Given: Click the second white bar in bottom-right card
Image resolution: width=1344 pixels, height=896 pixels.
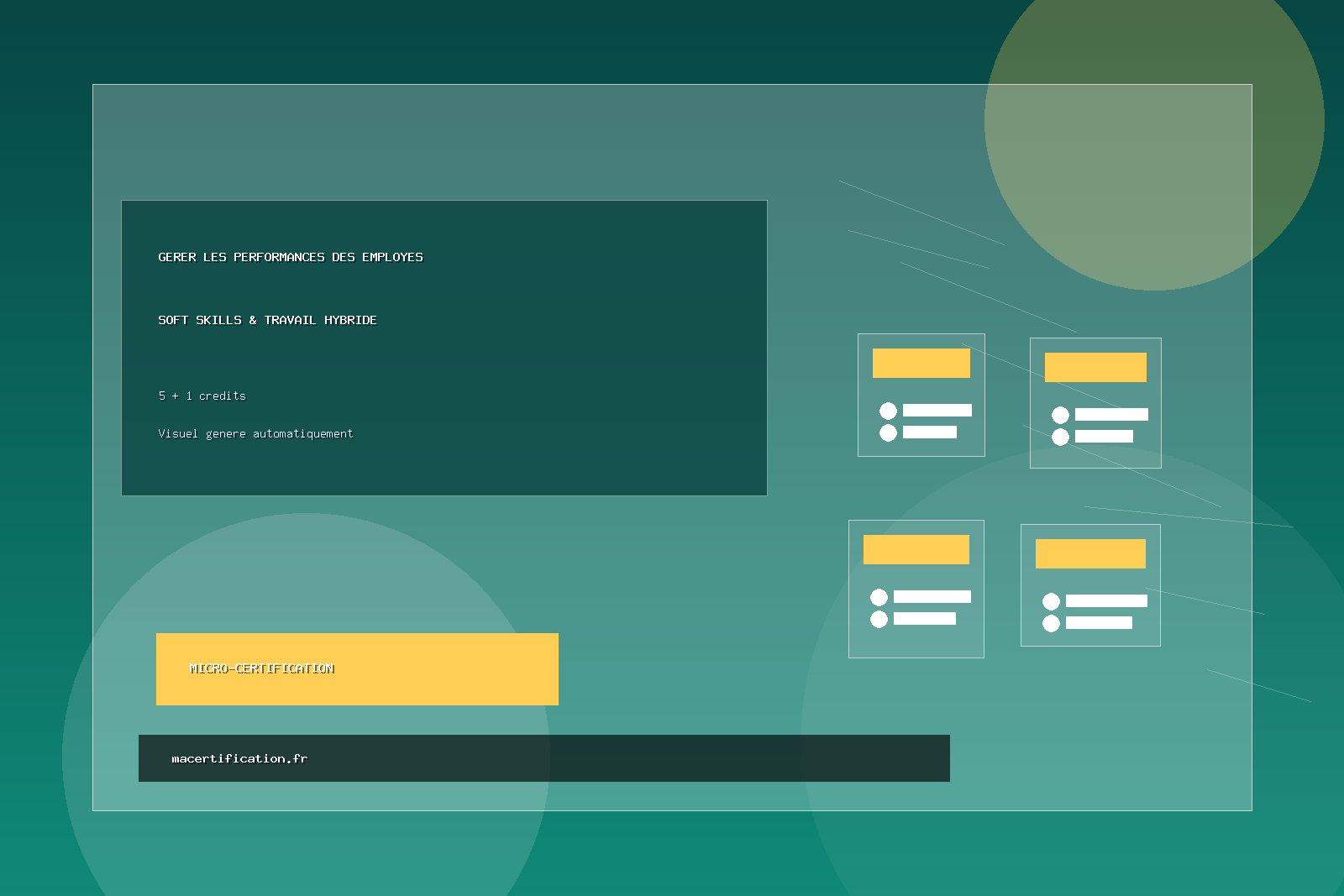Looking at the screenshot, I should point(1099,623).
